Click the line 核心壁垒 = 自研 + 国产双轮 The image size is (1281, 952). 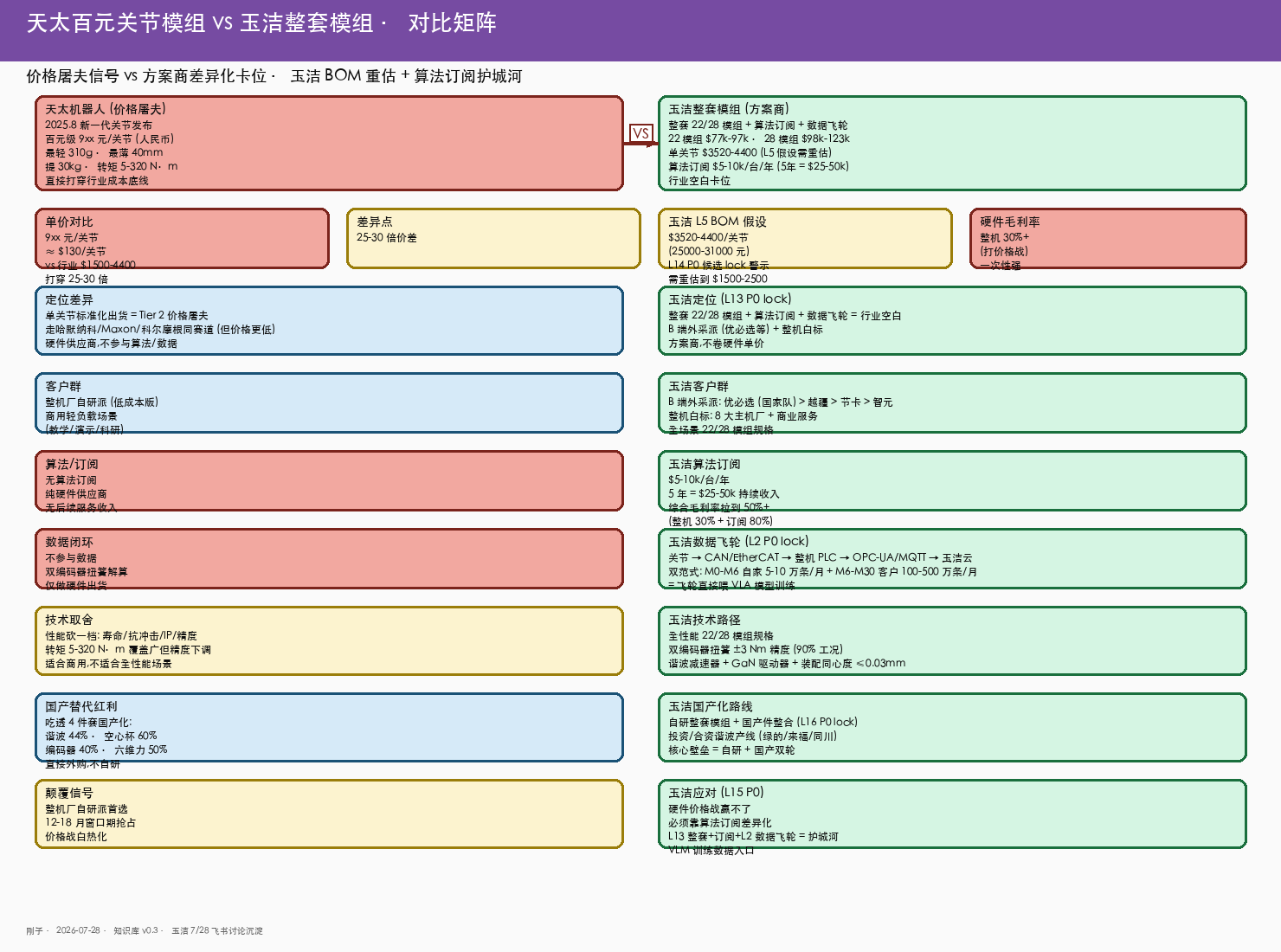tap(731, 750)
